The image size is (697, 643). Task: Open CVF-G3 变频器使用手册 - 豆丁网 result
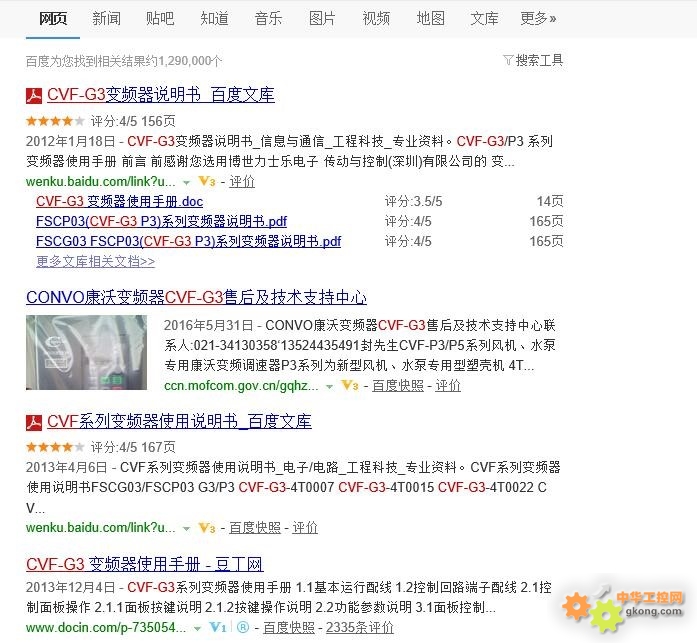point(145,564)
